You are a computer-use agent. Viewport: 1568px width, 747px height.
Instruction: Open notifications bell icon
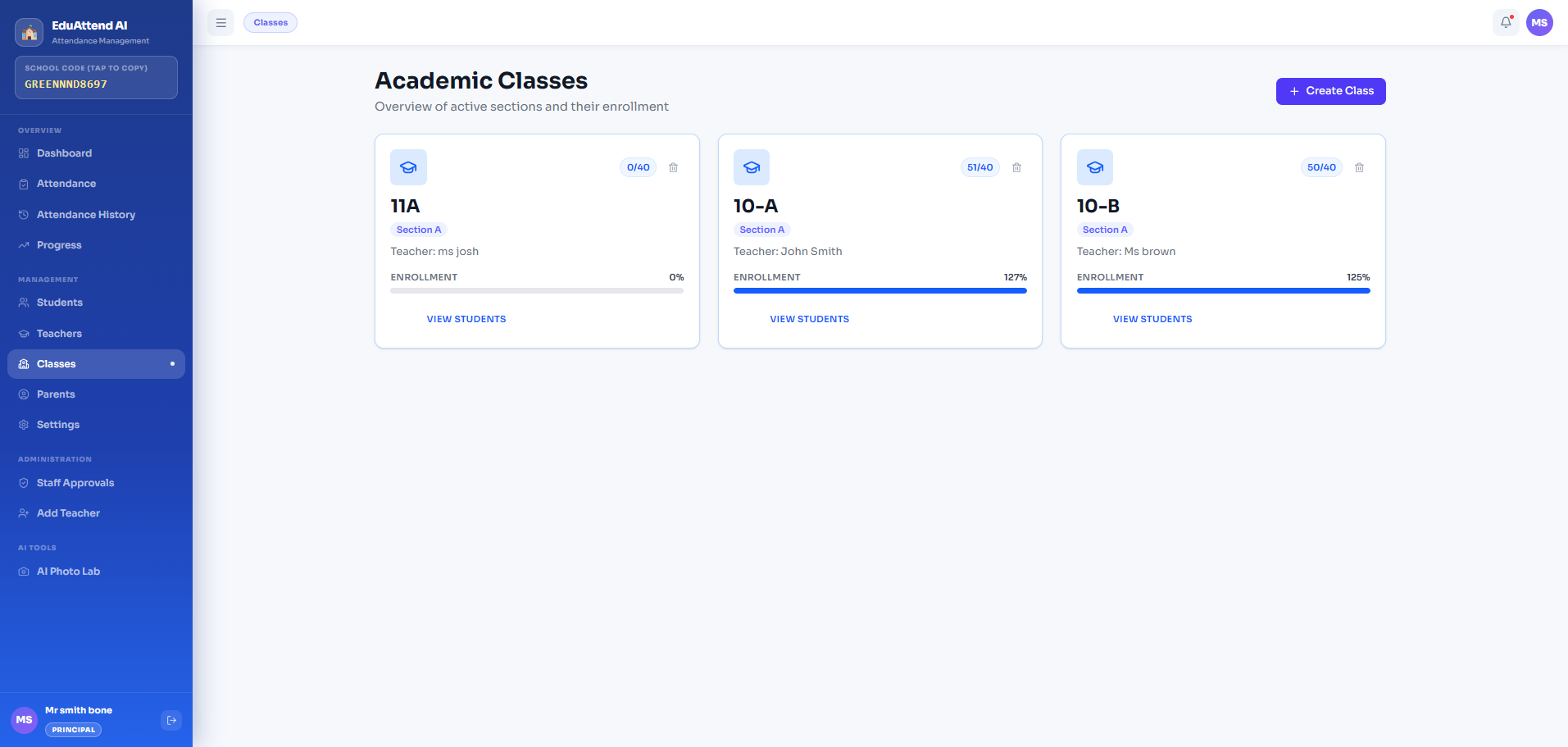click(x=1506, y=23)
